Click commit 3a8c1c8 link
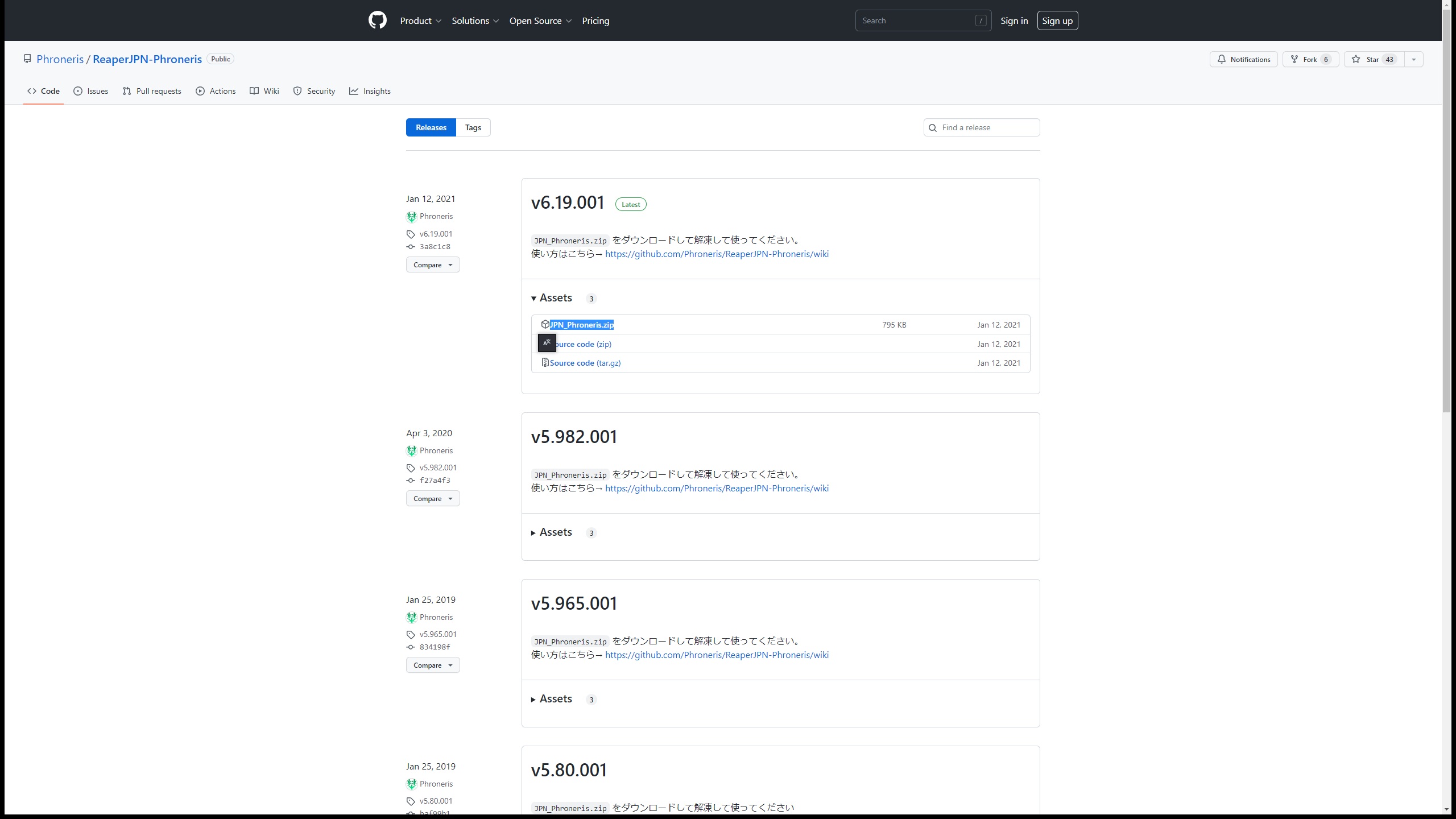Viewport: 1456px width, 819px height. 435,246
